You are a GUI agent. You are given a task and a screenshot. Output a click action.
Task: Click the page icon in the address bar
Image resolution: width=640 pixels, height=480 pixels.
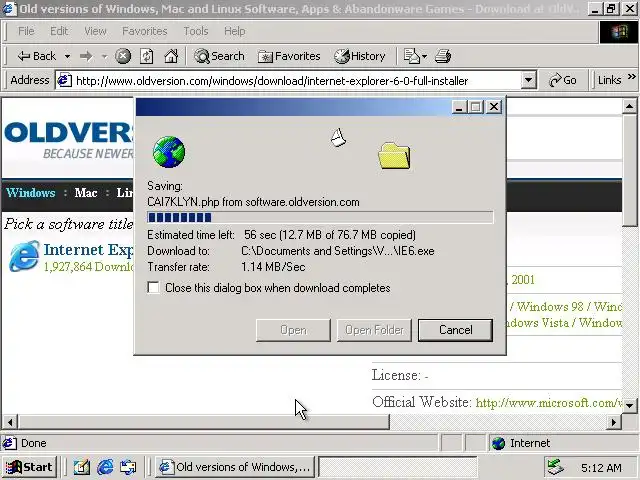pyautogui.click(x=64, y=80)
